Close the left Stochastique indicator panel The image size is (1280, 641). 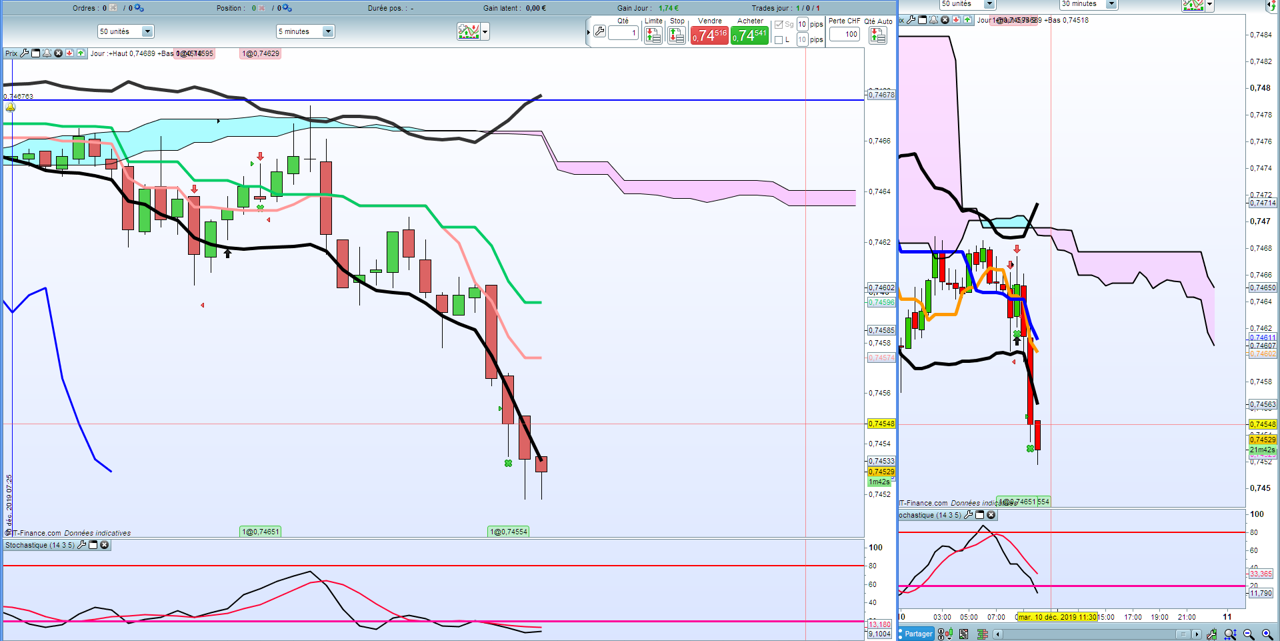(104, 545)
